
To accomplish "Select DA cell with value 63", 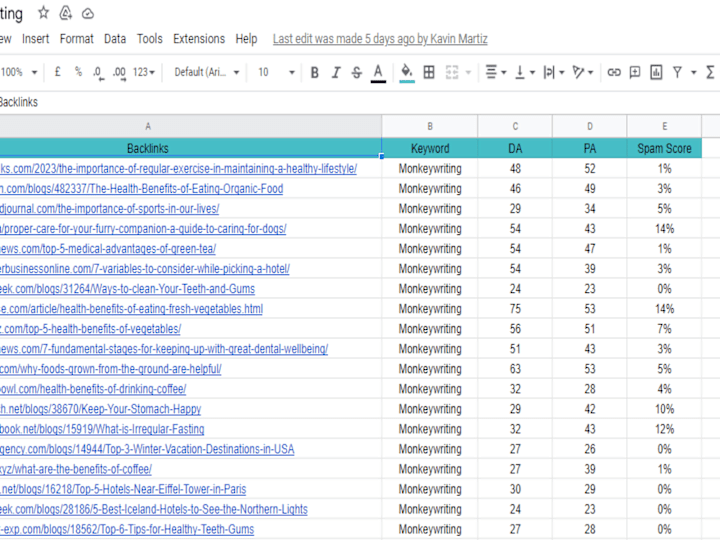I will click(515, 369).
